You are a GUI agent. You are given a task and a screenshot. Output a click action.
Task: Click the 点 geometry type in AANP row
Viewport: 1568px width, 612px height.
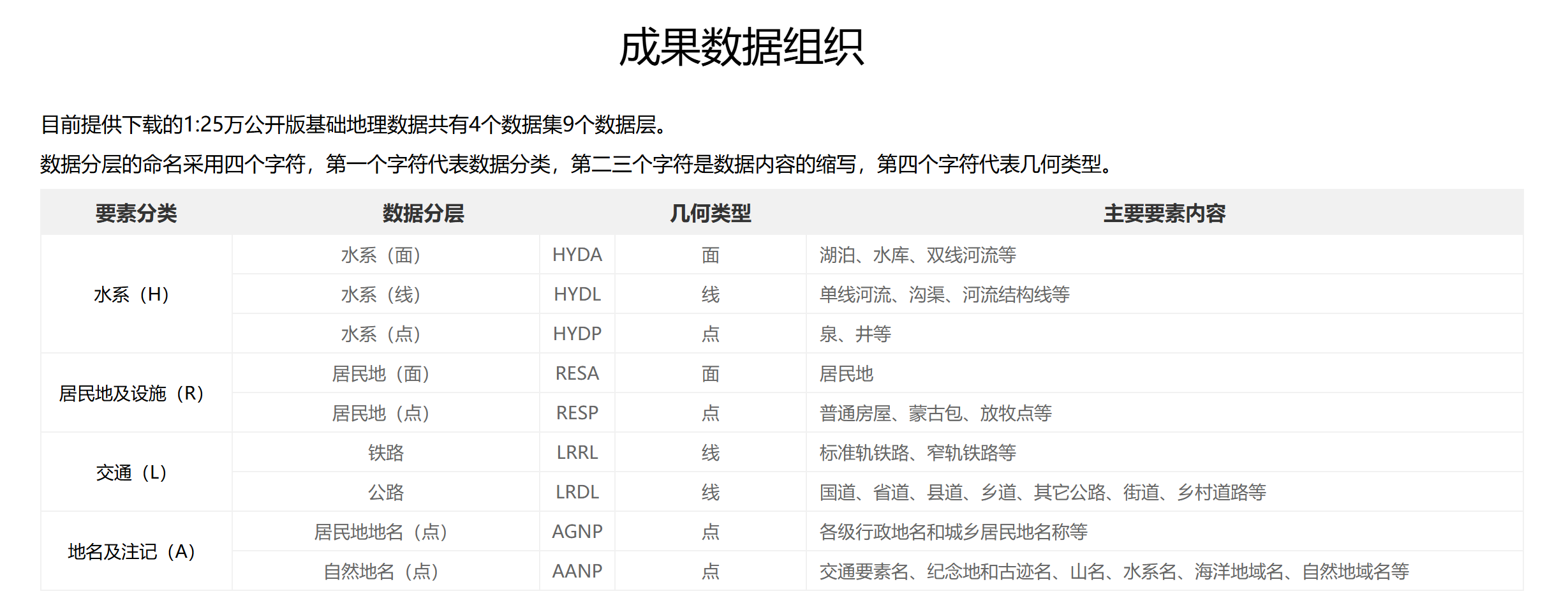711,571
